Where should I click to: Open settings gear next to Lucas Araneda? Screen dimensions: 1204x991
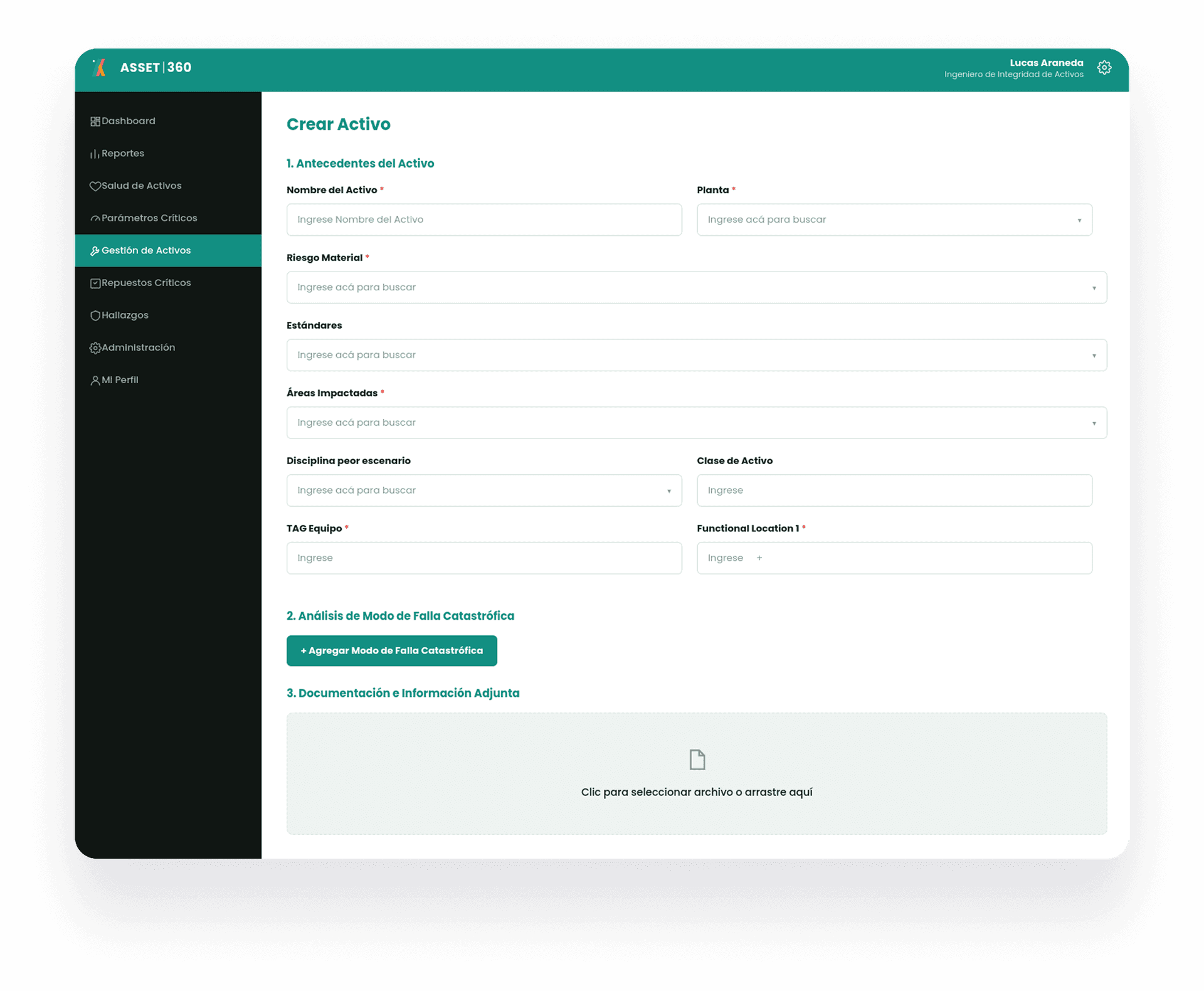pos(1104,68)
